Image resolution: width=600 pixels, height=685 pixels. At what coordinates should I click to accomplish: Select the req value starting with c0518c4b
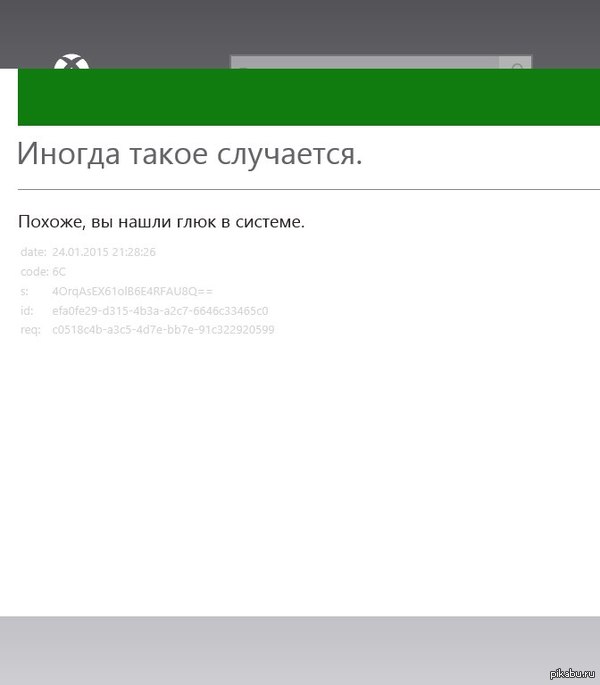pos(163,329)
